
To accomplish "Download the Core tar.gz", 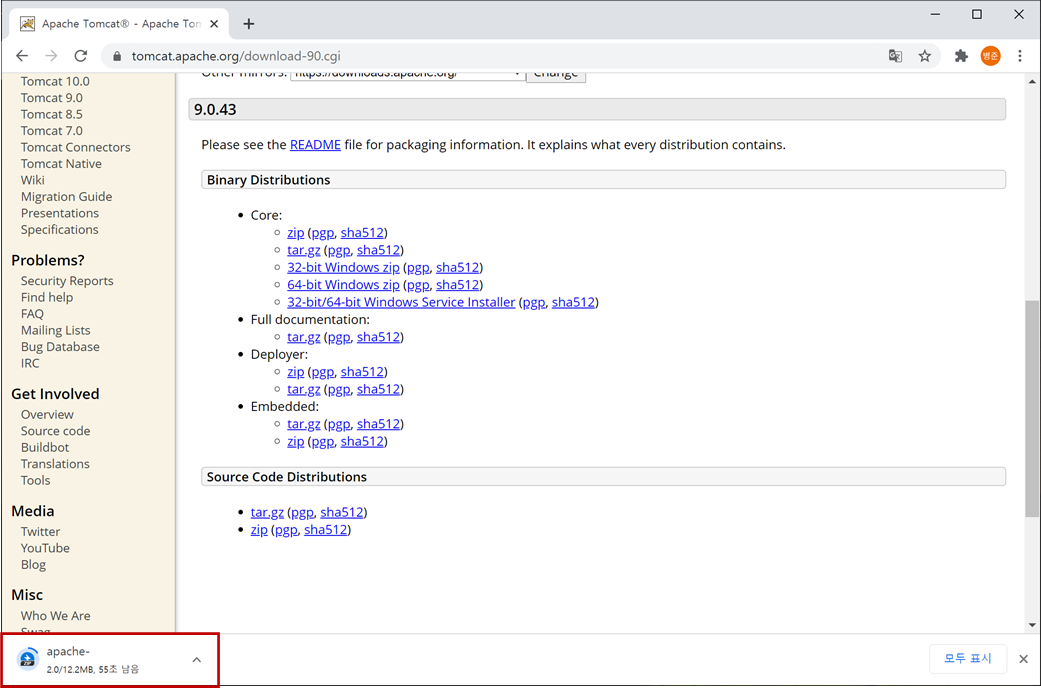I will (303, 250).
